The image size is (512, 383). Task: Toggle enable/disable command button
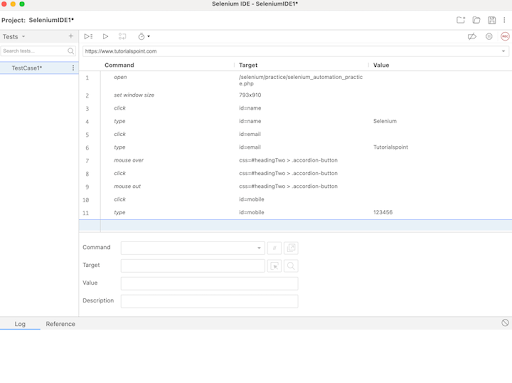tap(274, 248)
